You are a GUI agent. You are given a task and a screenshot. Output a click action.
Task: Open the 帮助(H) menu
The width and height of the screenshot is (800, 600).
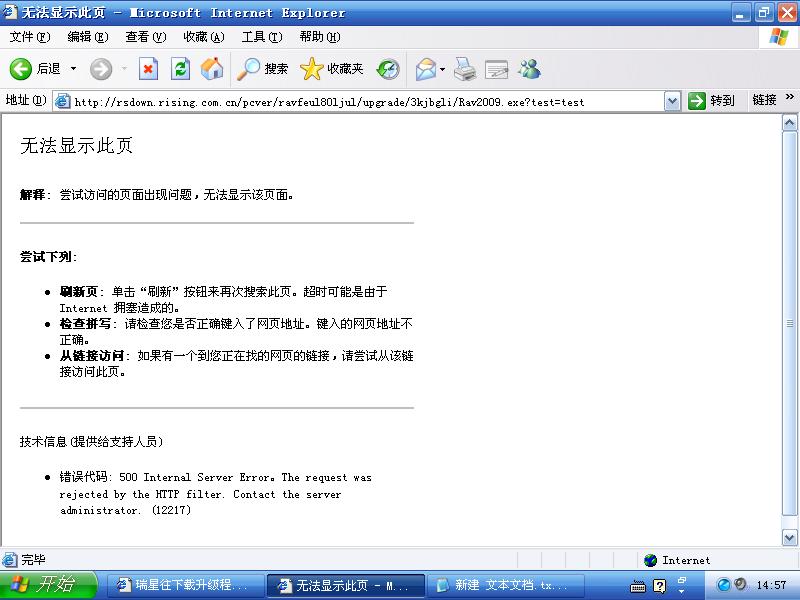click(320, 37)
